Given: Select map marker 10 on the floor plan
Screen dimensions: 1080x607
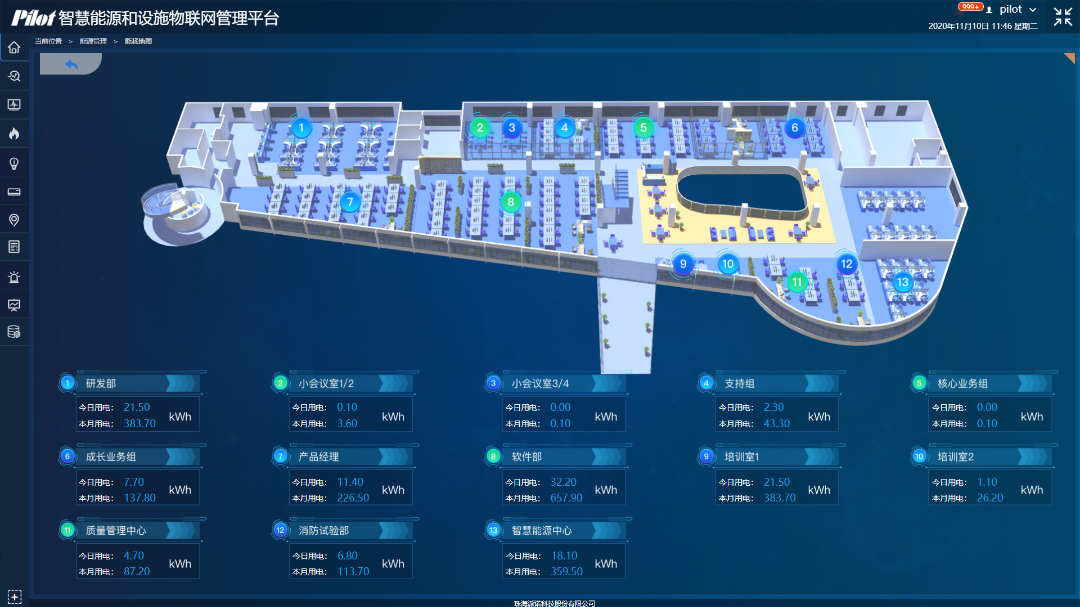Looking at the screenshot, I should coord(728,264).
